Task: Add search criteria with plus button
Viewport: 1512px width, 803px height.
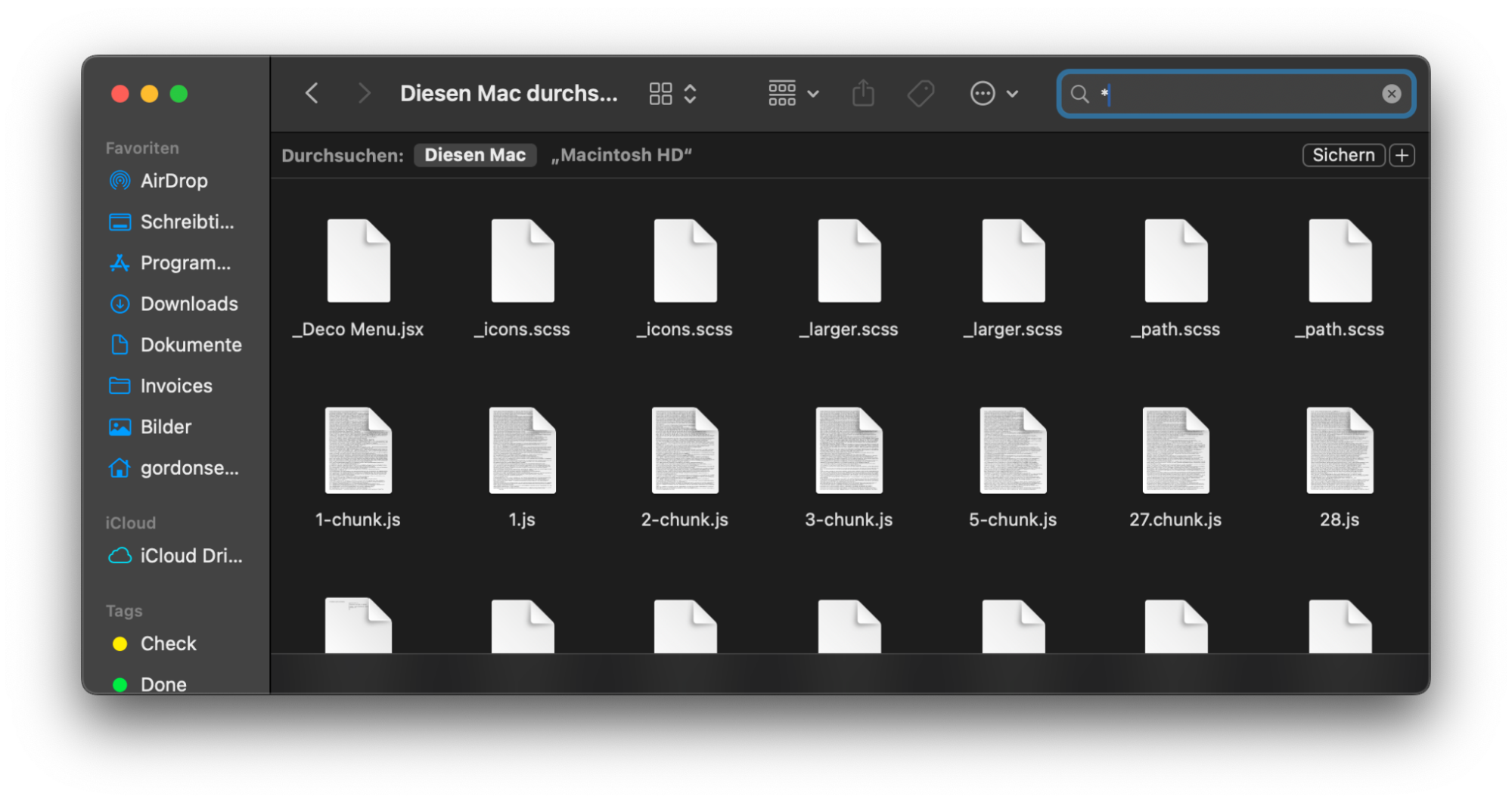Action: click(x=1402, y=155)
